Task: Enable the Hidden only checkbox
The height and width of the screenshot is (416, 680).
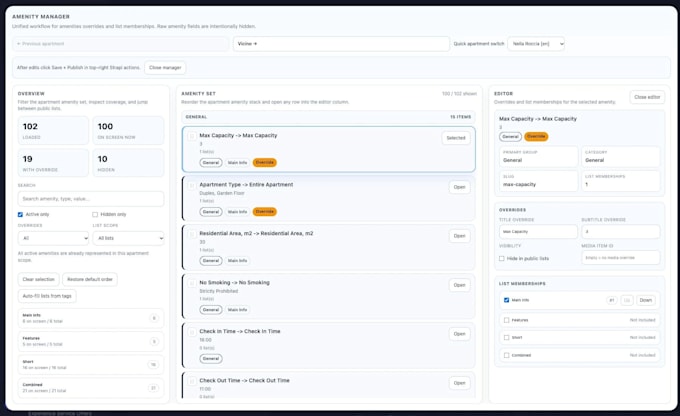Action: tap(95, 214)
